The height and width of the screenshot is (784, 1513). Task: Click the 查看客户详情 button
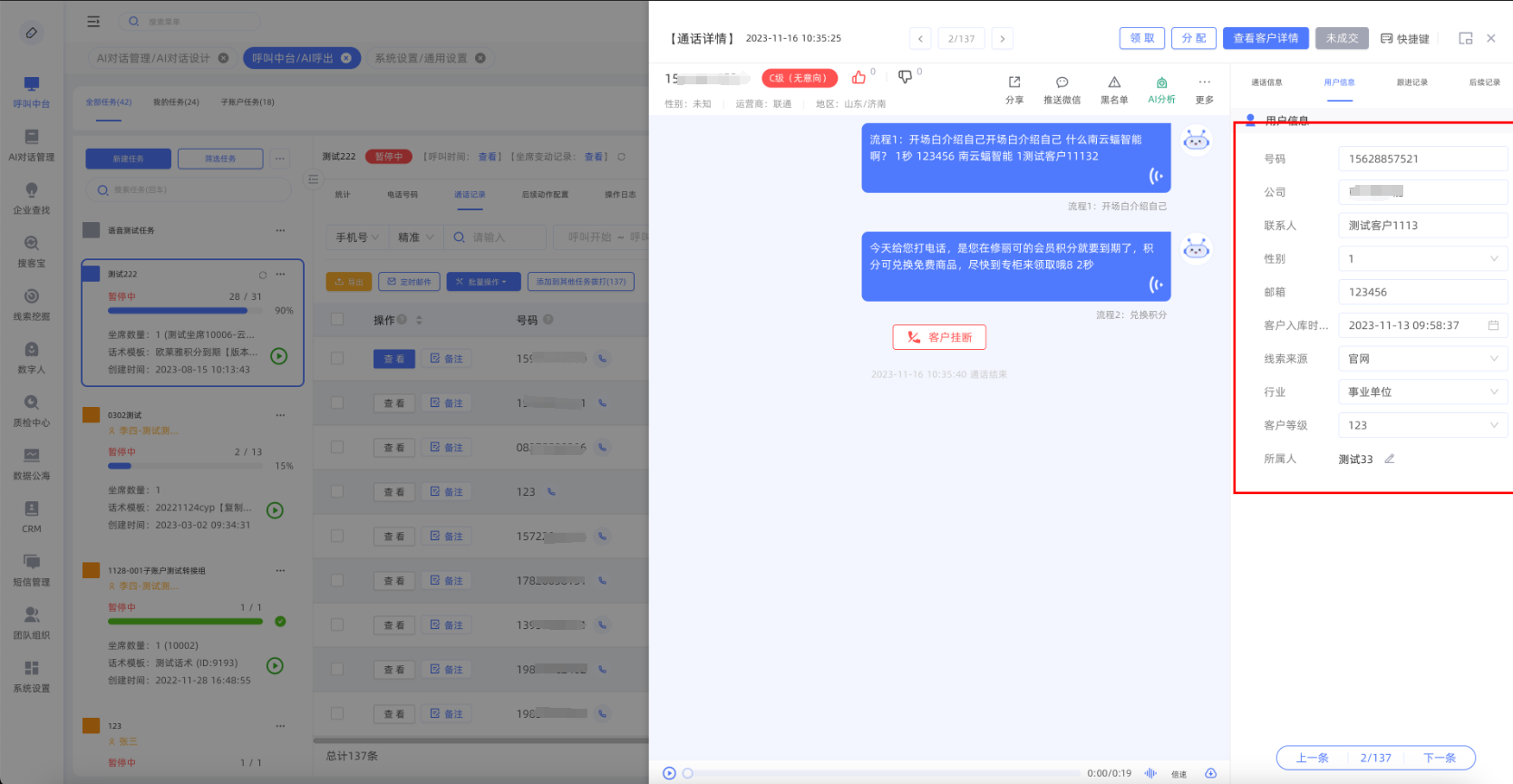(1266, 38)
